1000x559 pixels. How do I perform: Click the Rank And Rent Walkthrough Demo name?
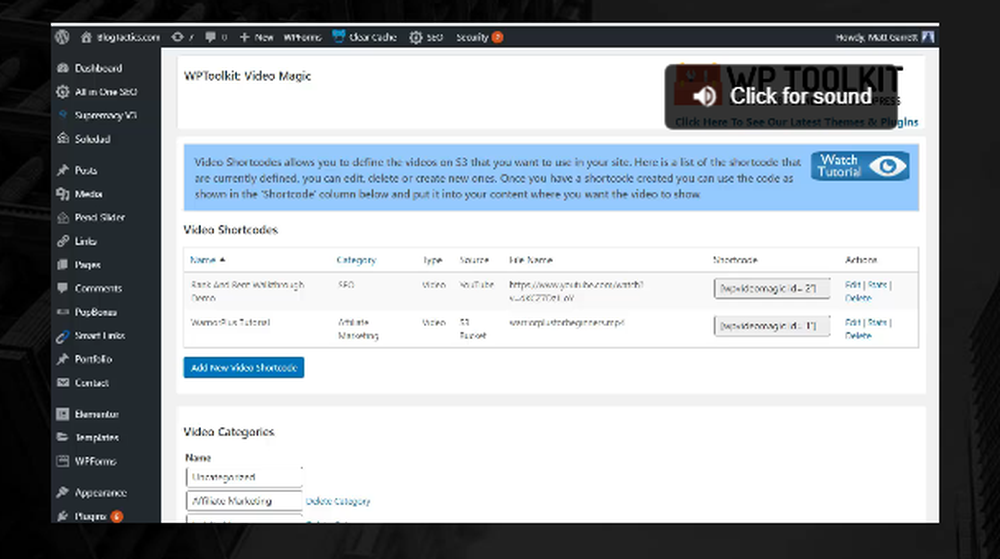[x=247, y=291]
